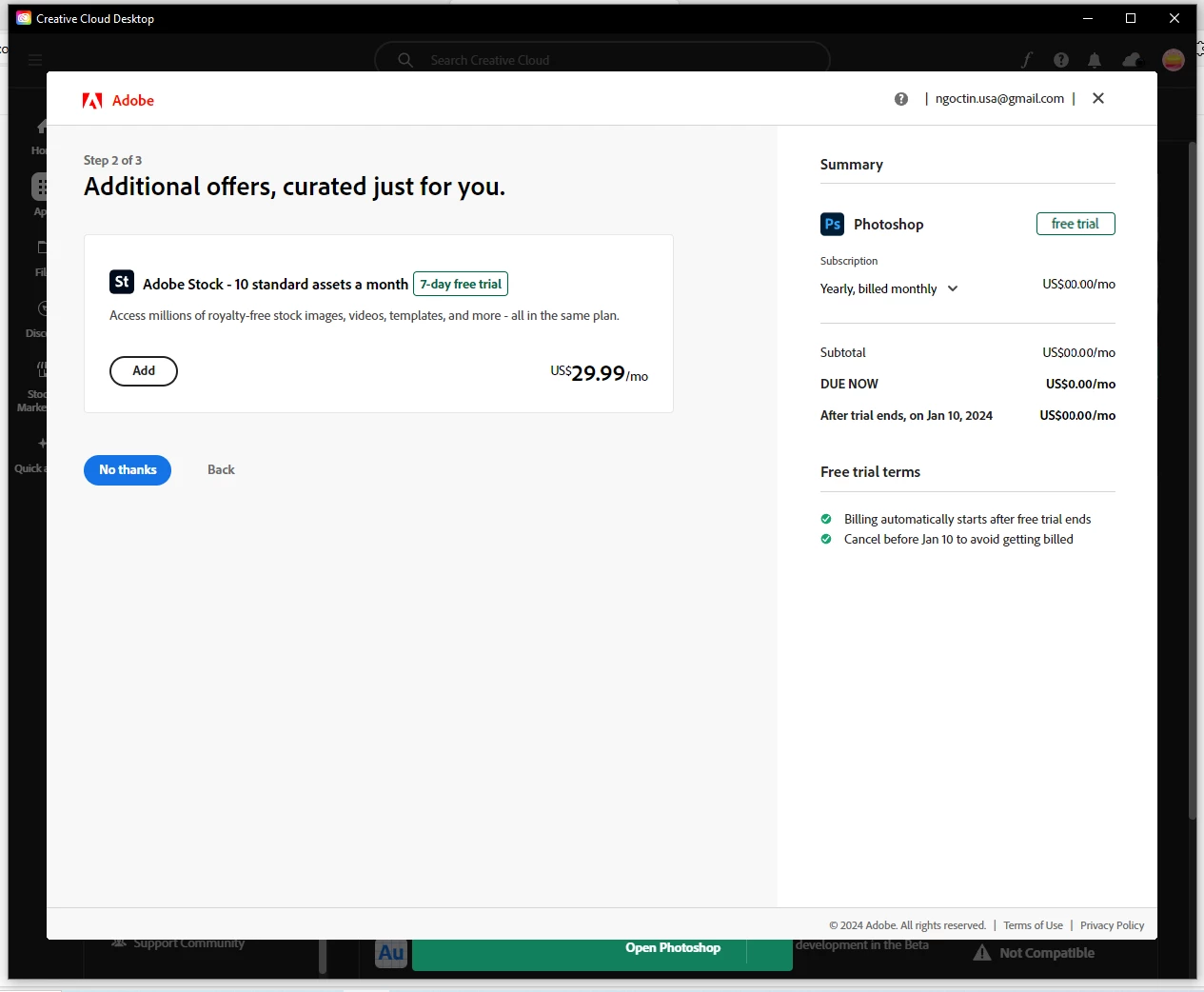Screen dimensions: 1204x992
Task: Click the After trial ends, on Jan 10, 2024 text
Action: point(906,415)
